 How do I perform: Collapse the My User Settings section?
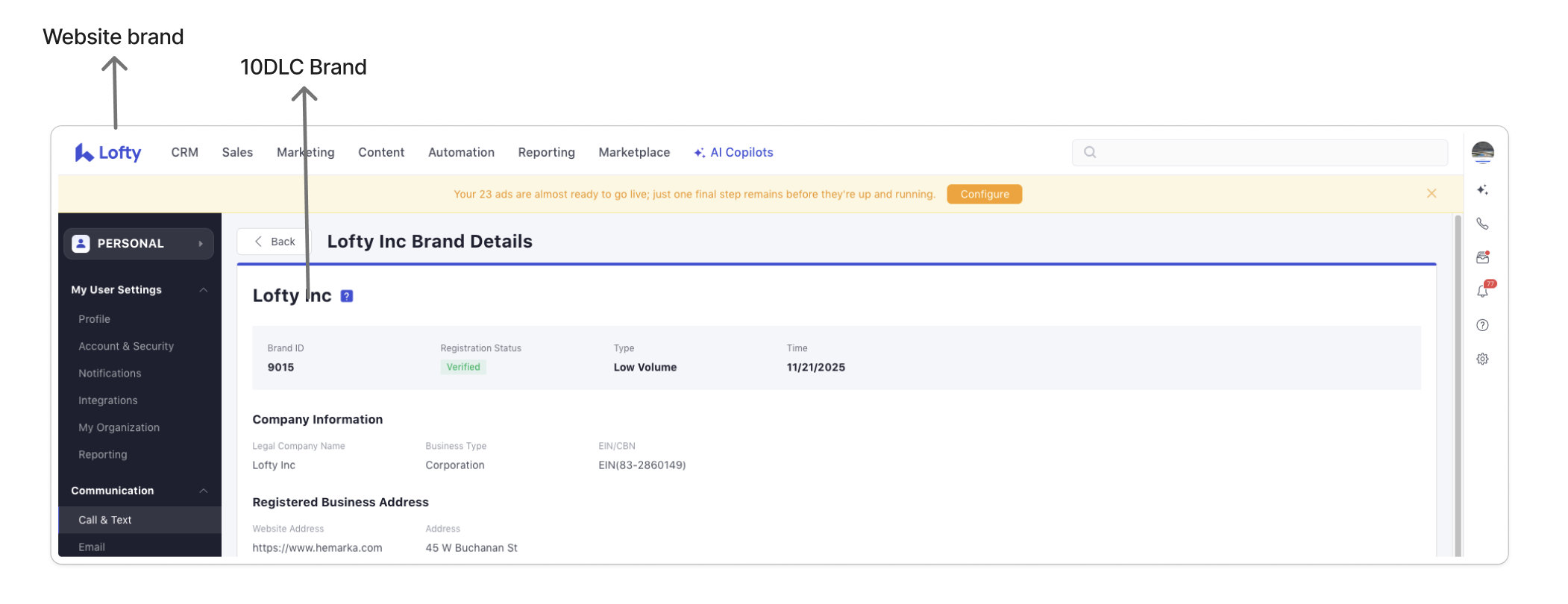203,290
